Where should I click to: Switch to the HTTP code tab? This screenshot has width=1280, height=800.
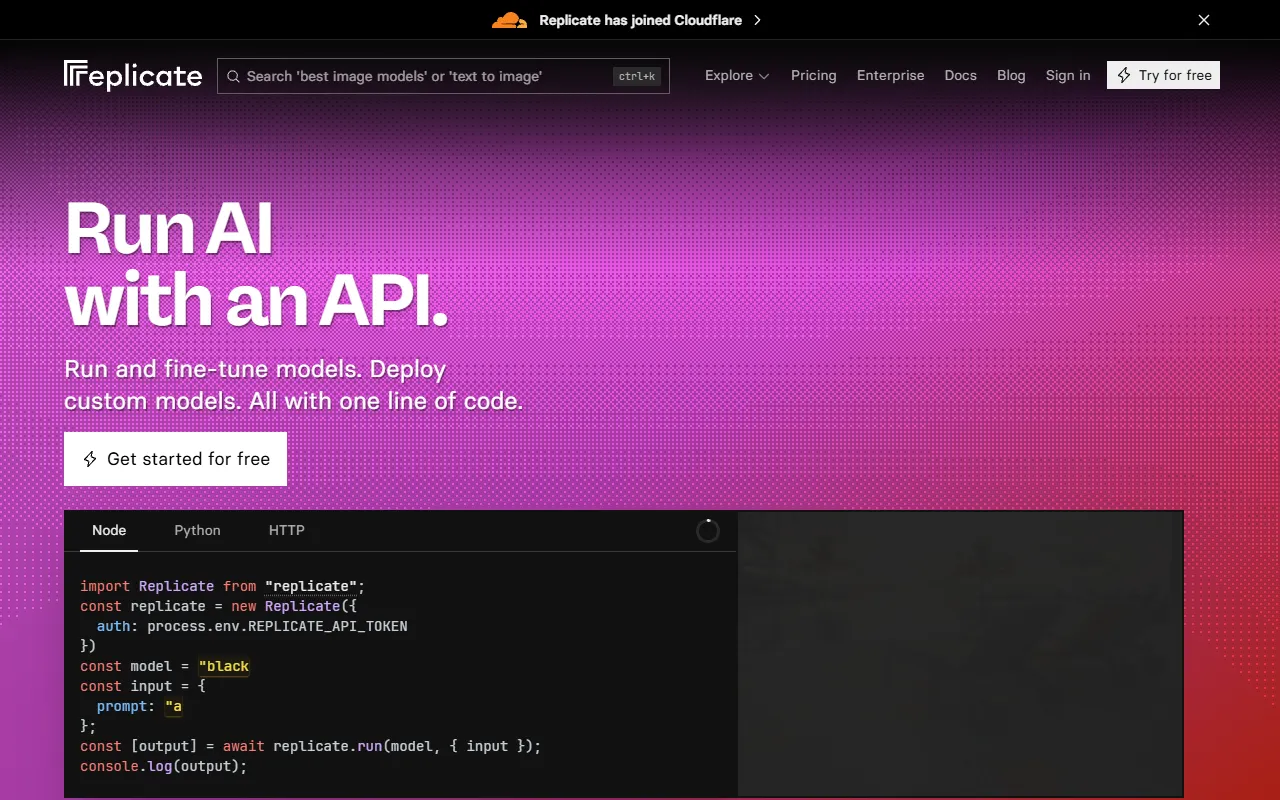pos(286,530)
